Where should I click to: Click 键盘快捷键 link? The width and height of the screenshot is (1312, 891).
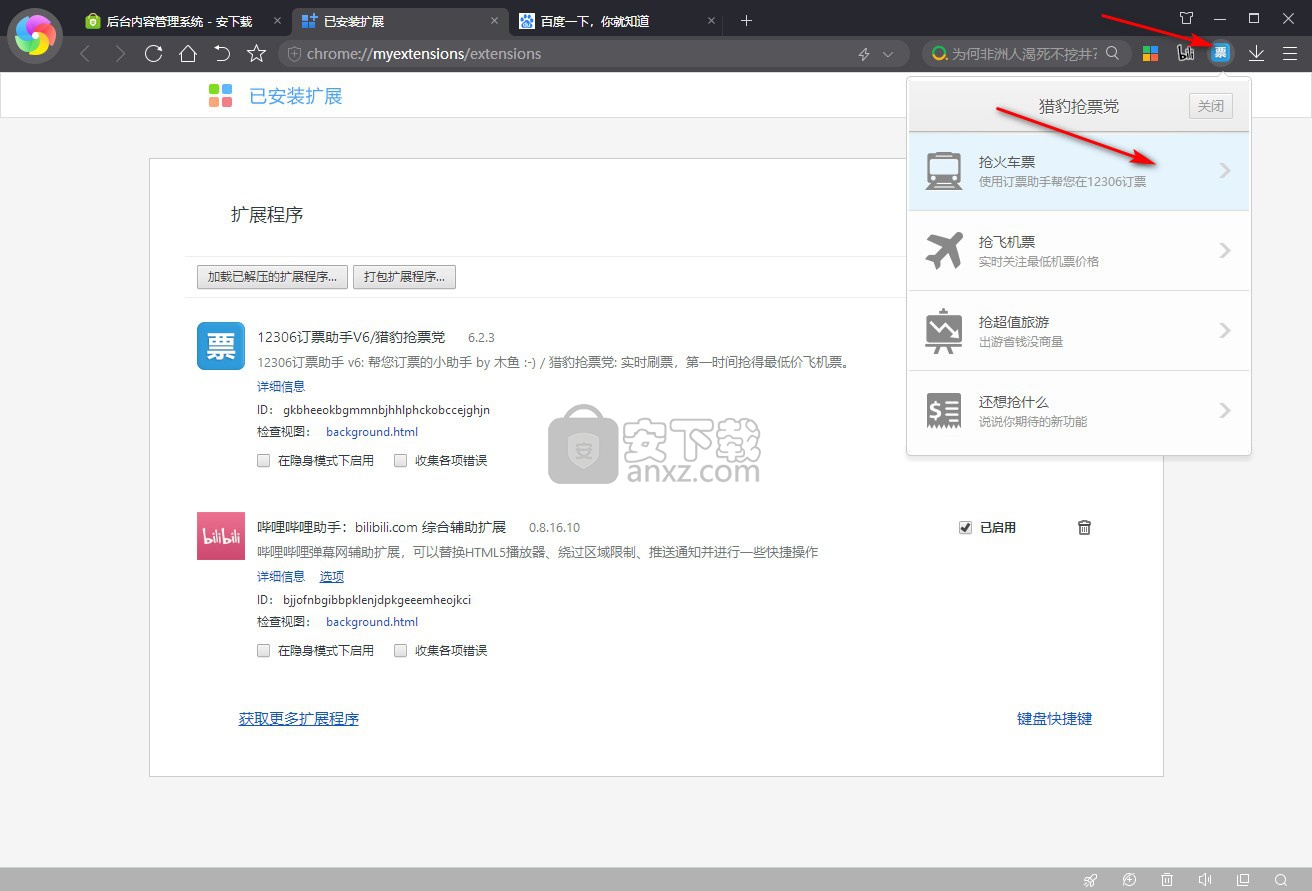point(1055,719)
